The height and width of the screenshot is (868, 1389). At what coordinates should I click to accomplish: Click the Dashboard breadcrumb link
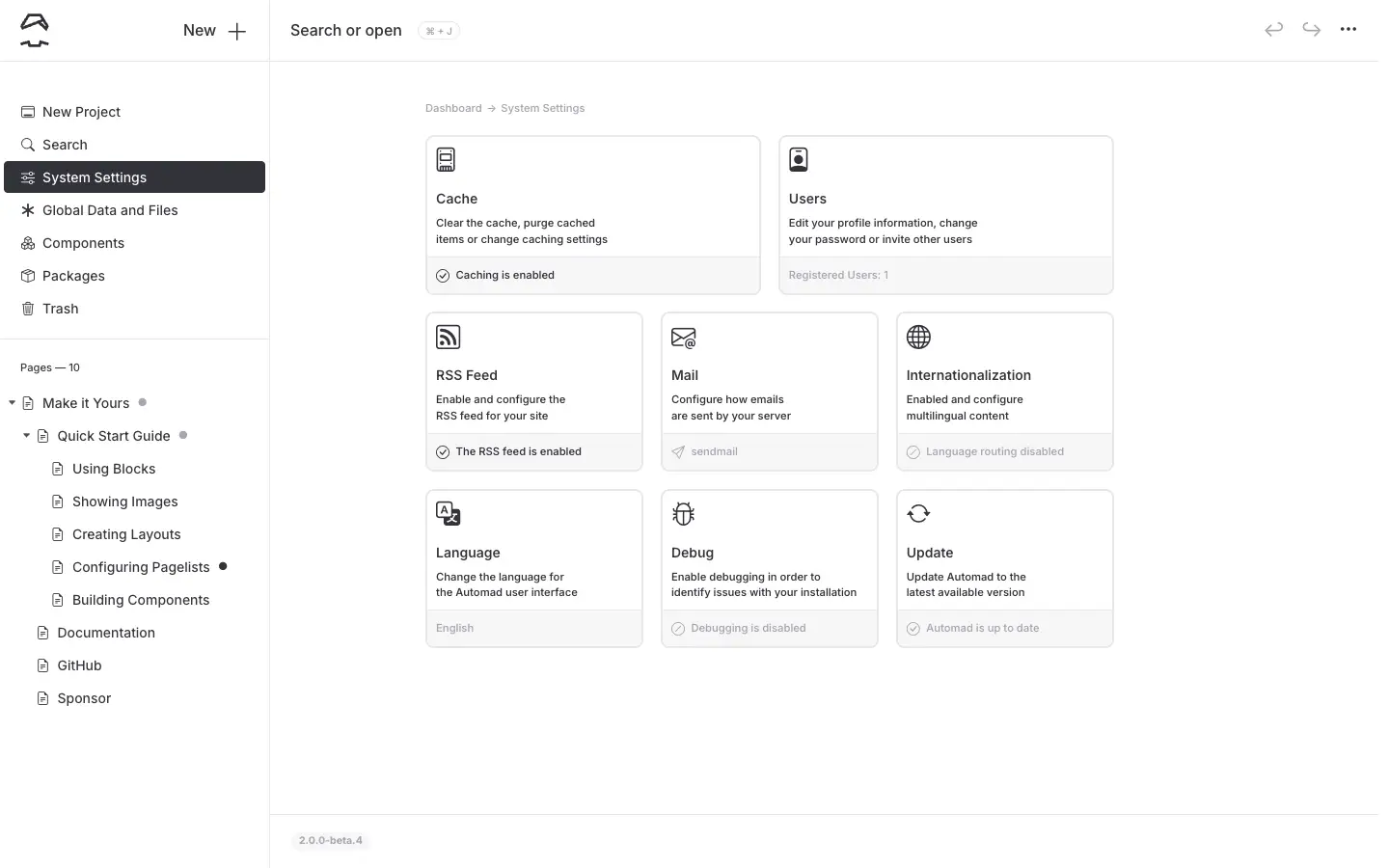click(x=452, y=108)
